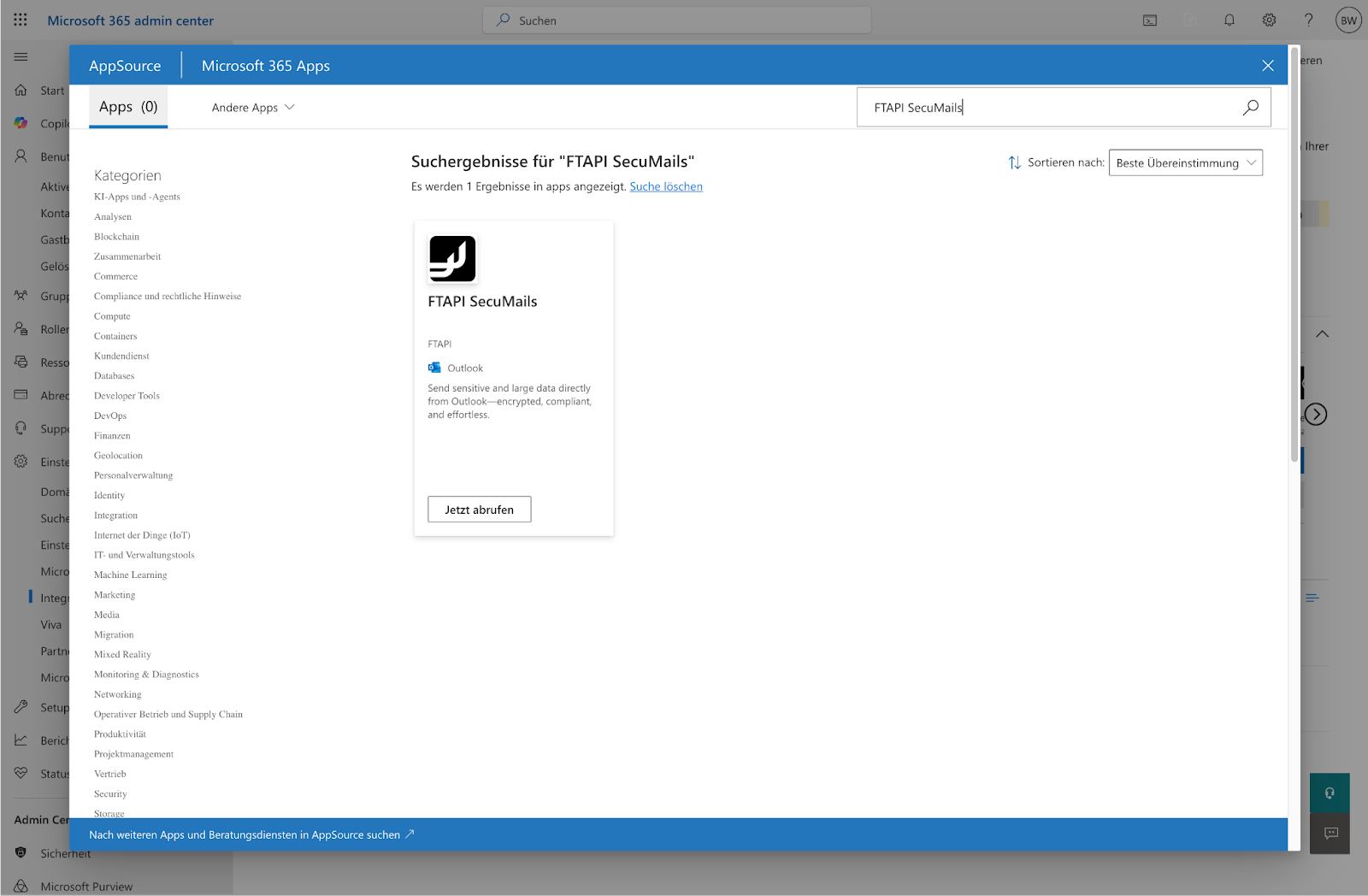The height and width of the screenshot is (896, 1368).
Task: Click Nach weiteren Apps in AppSource suchen link
Action: (x=251, y=834)
